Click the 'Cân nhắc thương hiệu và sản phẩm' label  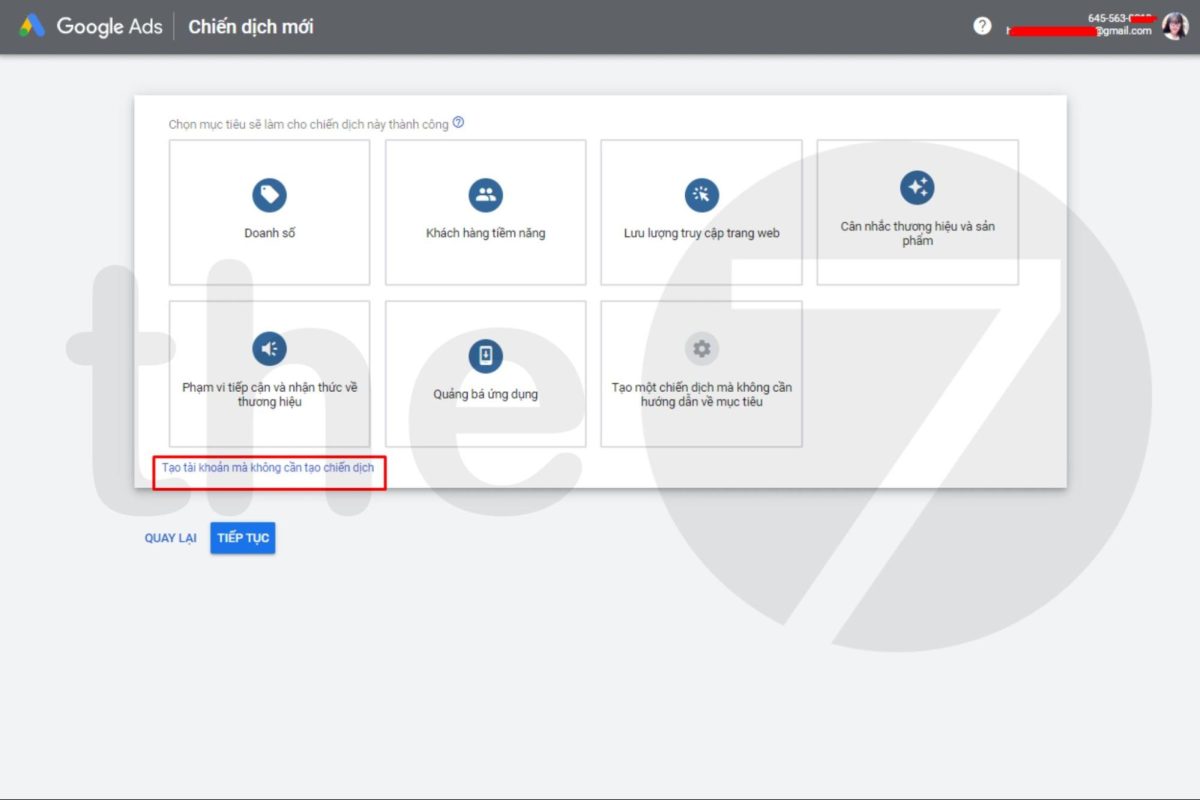tap(917, 233)
